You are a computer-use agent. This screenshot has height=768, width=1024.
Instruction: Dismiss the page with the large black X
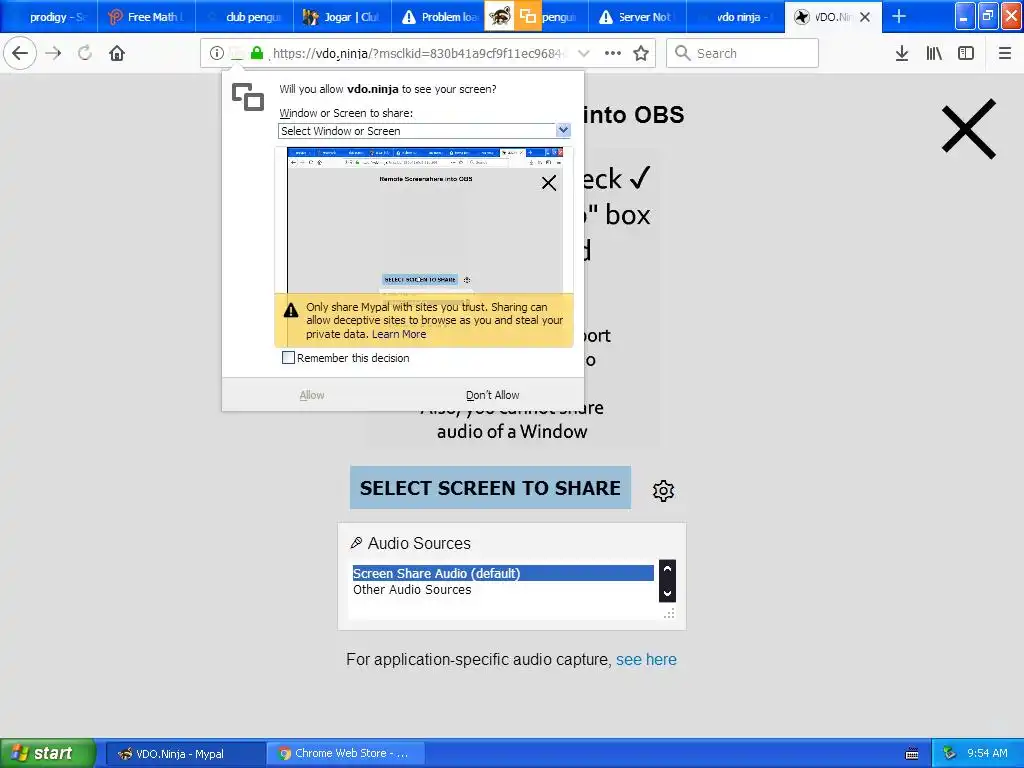968,129
